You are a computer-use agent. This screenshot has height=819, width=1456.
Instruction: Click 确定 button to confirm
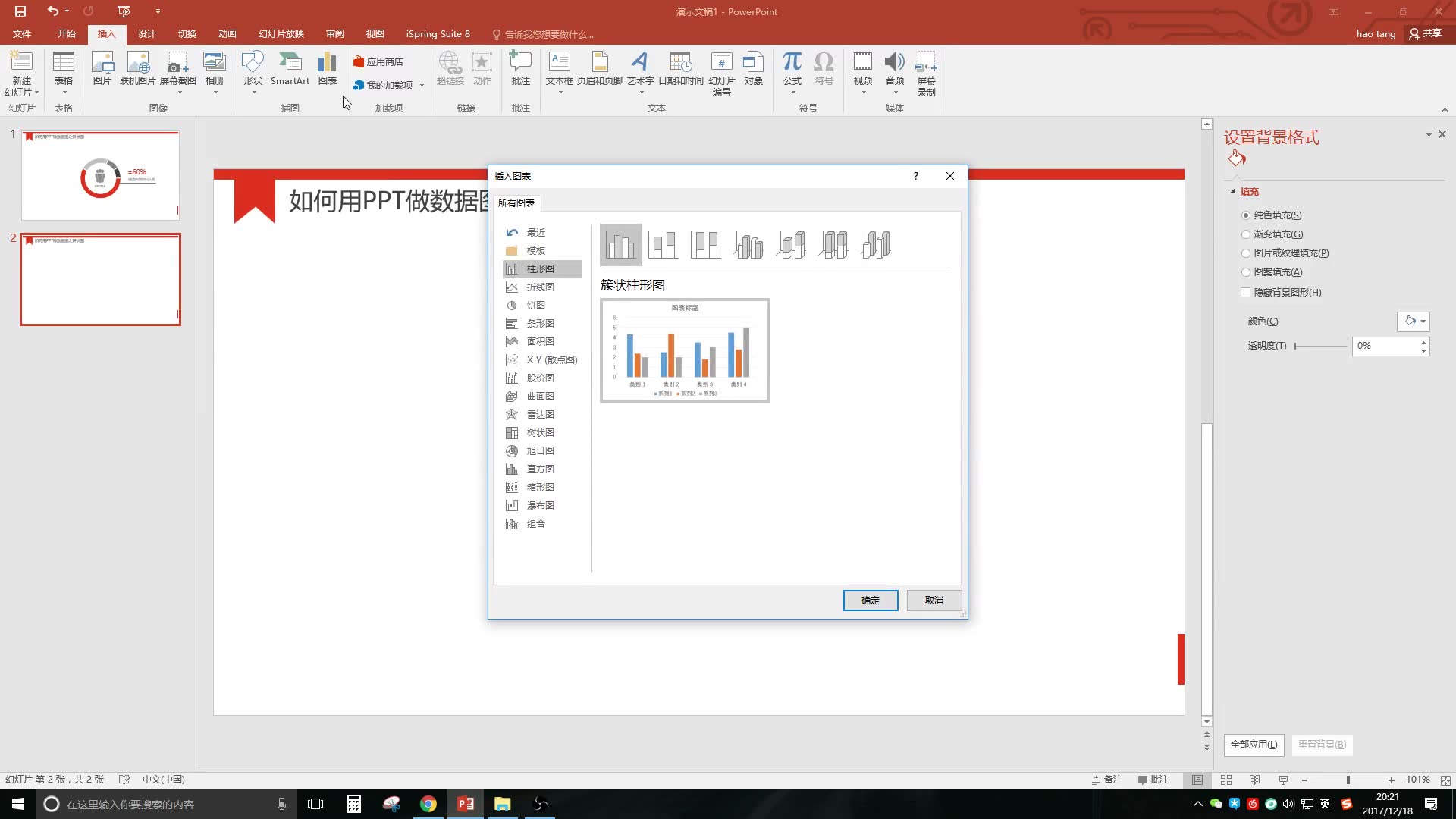870,600
